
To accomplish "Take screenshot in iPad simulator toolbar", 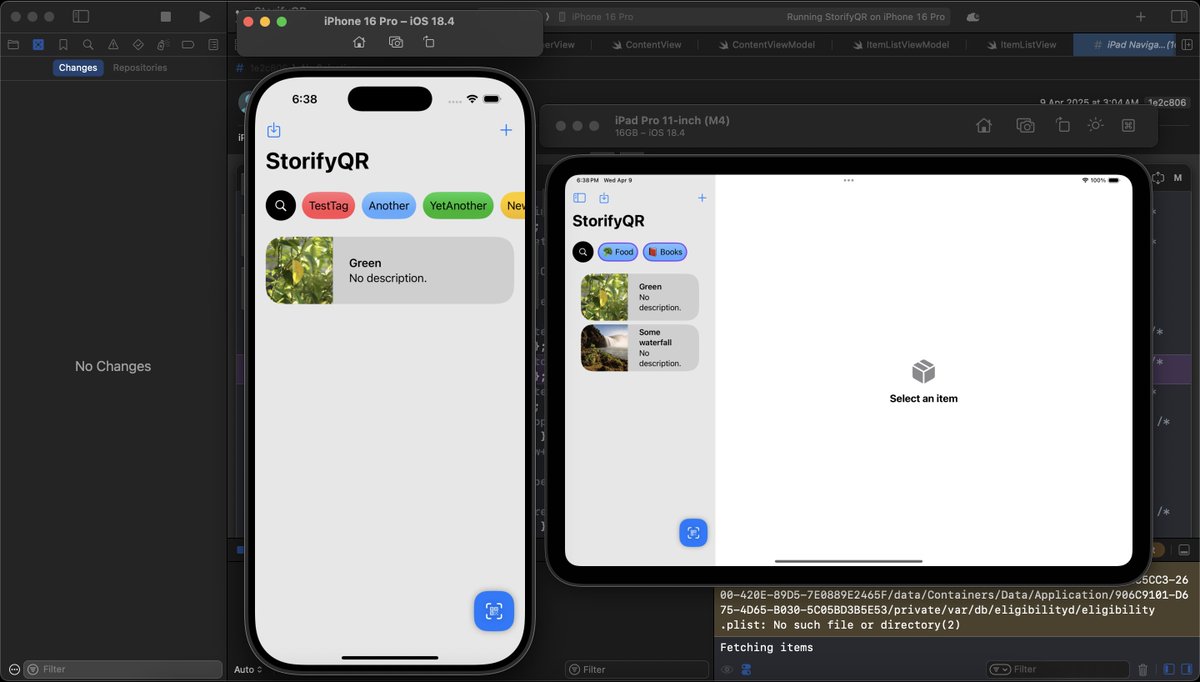I will click(1025, 125).
